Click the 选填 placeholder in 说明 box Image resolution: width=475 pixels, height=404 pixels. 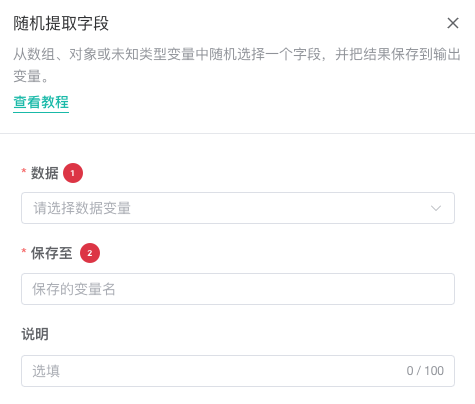click(x=46, y=371)
